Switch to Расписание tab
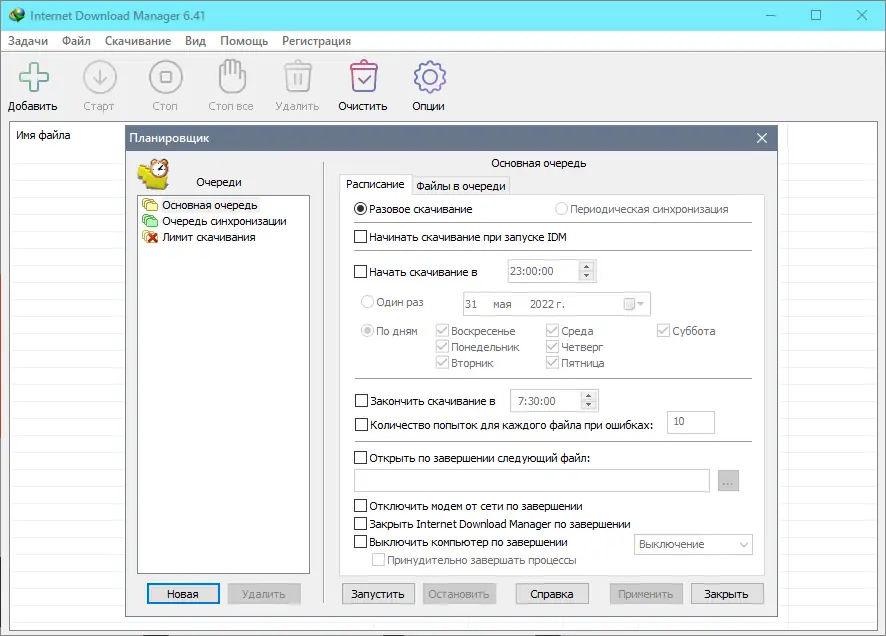886x636 pixels. pyautogui.click(x=375, y=184)
